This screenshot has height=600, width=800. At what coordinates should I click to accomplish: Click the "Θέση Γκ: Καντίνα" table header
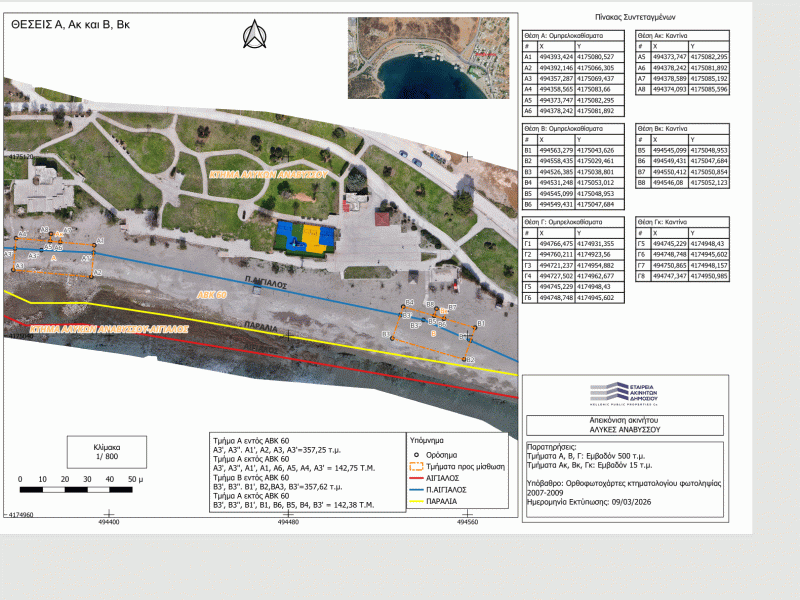pyautogui.click(x=682, y=222)
